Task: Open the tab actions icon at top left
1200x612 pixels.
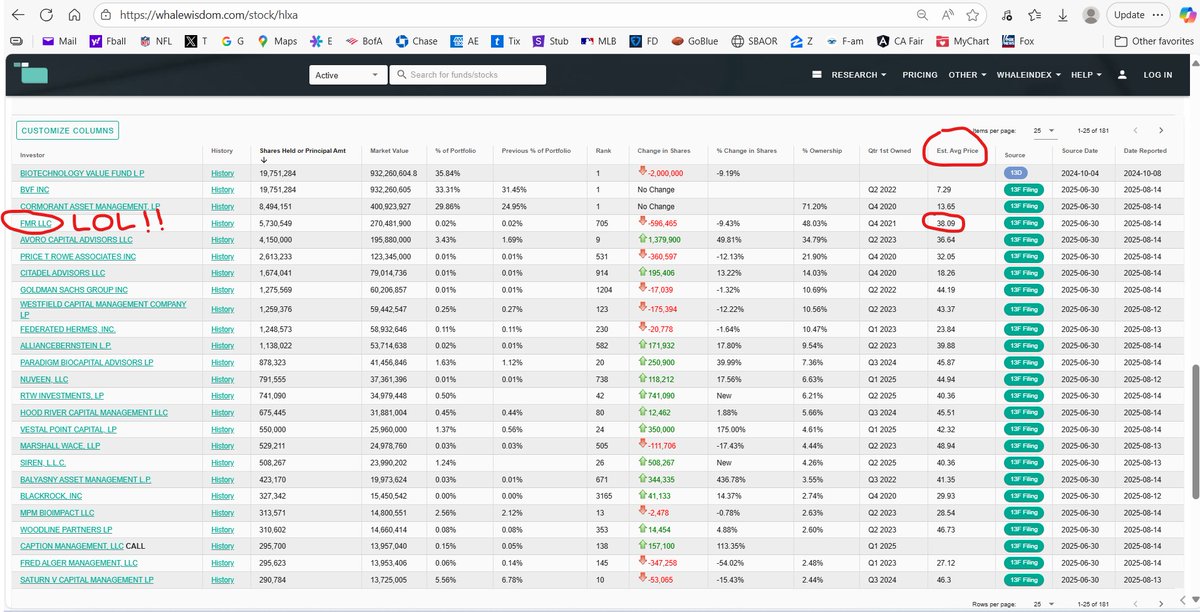Action: click(x=16, y=41)
